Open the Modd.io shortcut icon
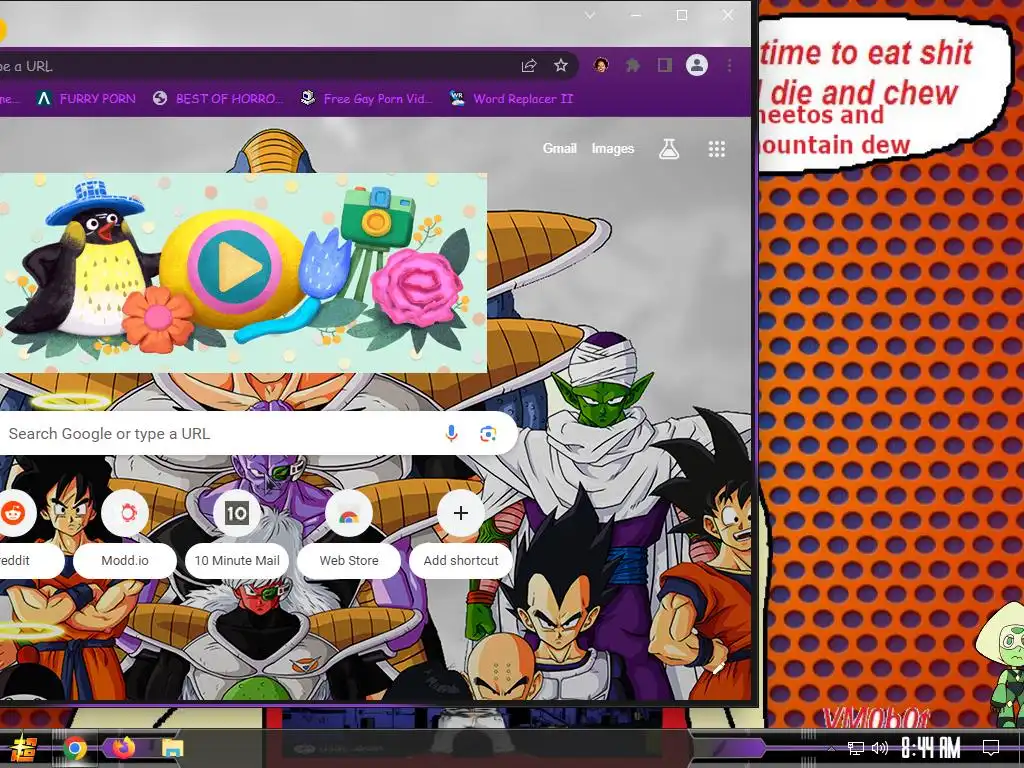Viewport: 1024px width, 768px height. [125, 513]
